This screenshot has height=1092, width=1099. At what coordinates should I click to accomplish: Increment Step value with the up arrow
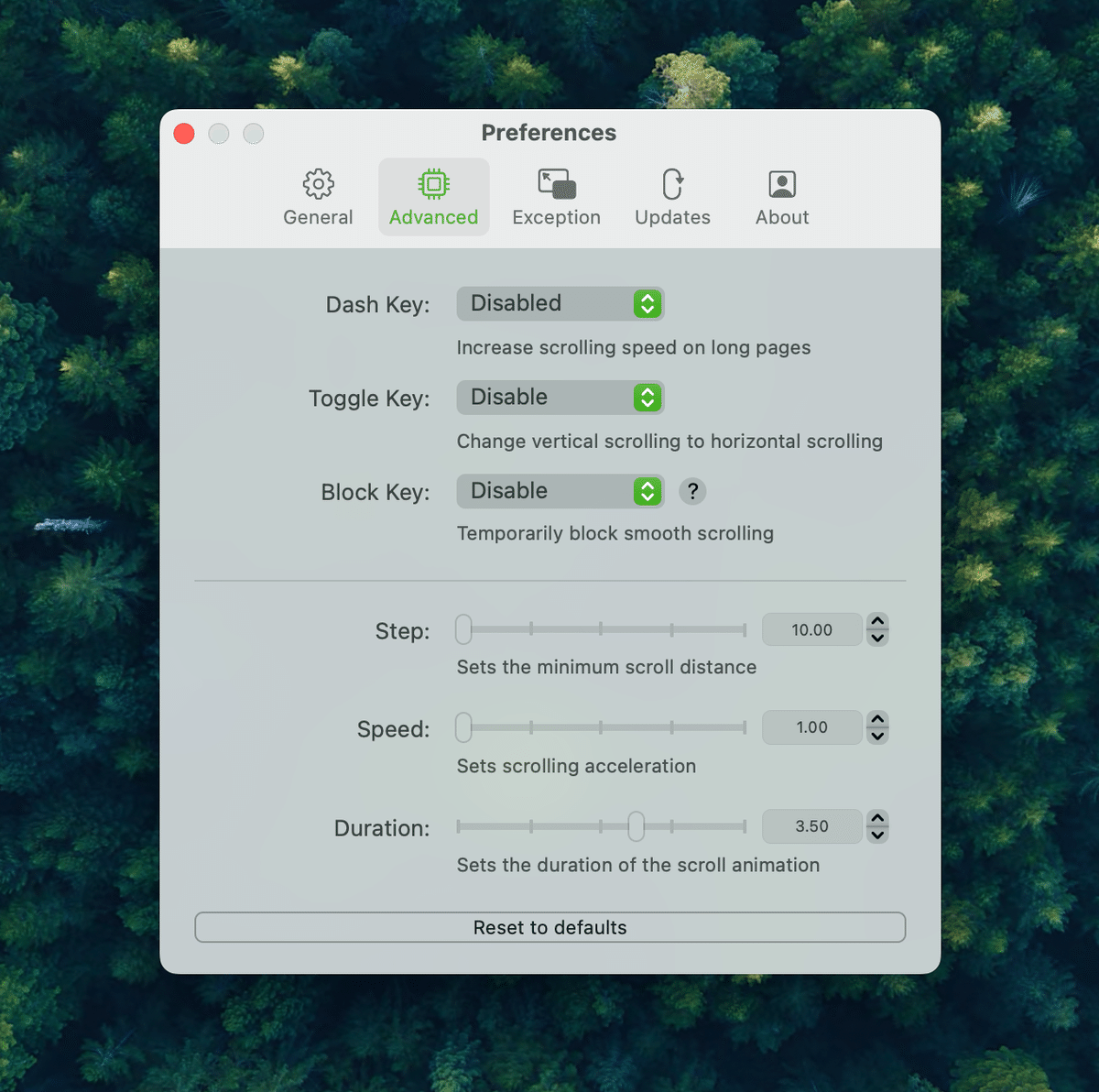pyautogui.click(x=877, y=621)
